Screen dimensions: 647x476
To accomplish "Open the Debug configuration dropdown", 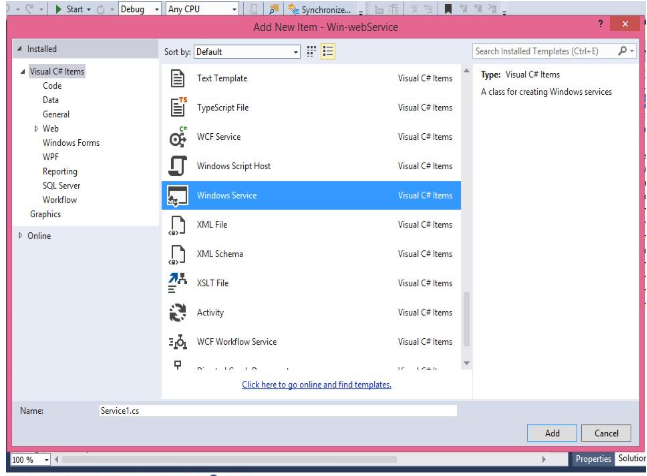I will click(x=139, y=9).
